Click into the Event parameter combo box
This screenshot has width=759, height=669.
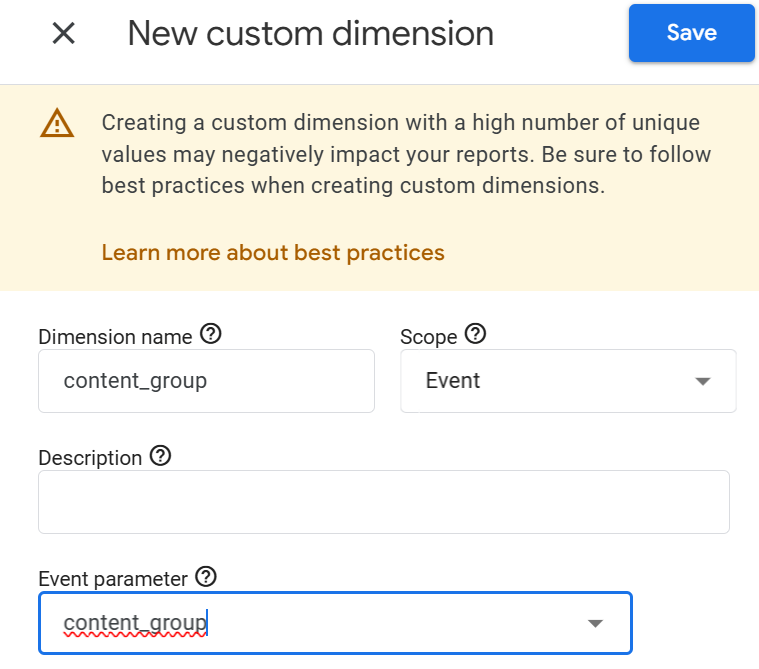pyautogui.click(x=335, y=623)
